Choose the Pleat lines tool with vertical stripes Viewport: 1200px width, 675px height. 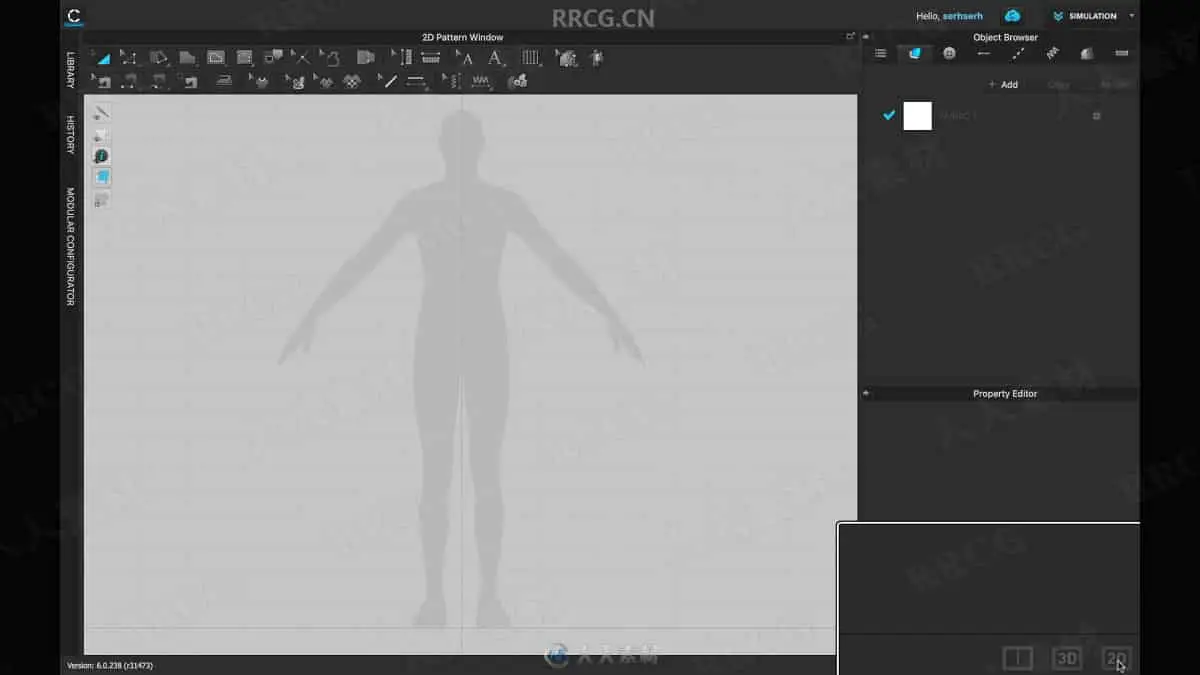531,58
